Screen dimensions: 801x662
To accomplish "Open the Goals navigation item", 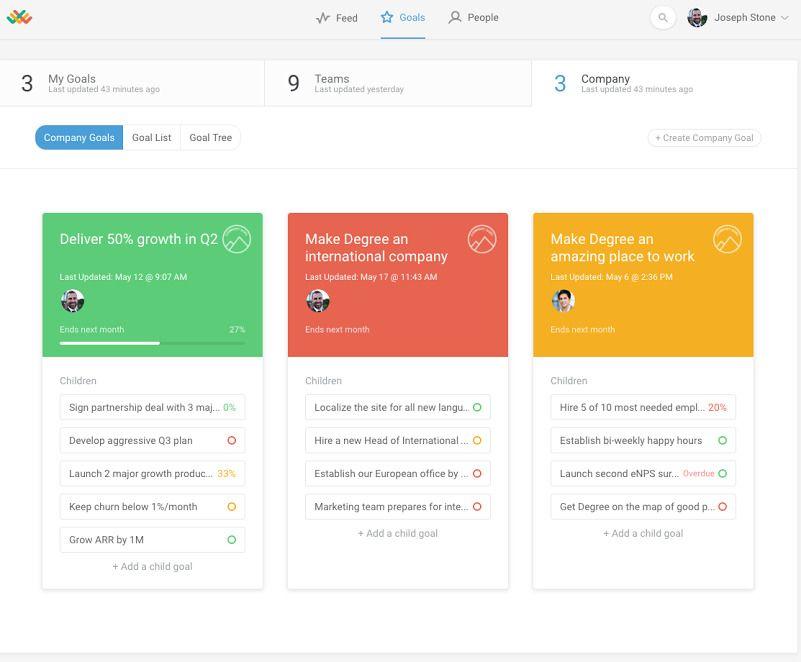I will [x=403, y=18].
